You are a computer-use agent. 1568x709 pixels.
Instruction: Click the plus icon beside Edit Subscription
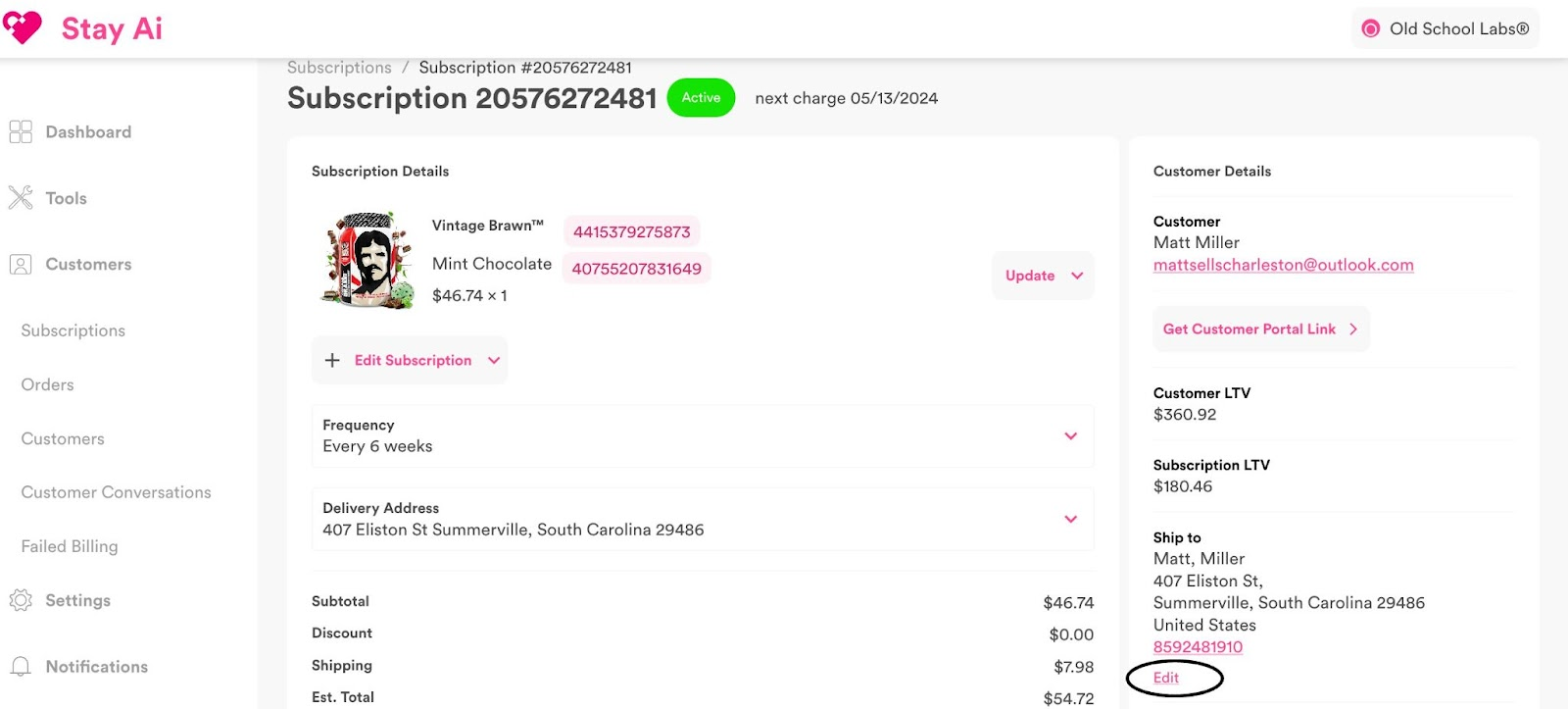(332, 360)
